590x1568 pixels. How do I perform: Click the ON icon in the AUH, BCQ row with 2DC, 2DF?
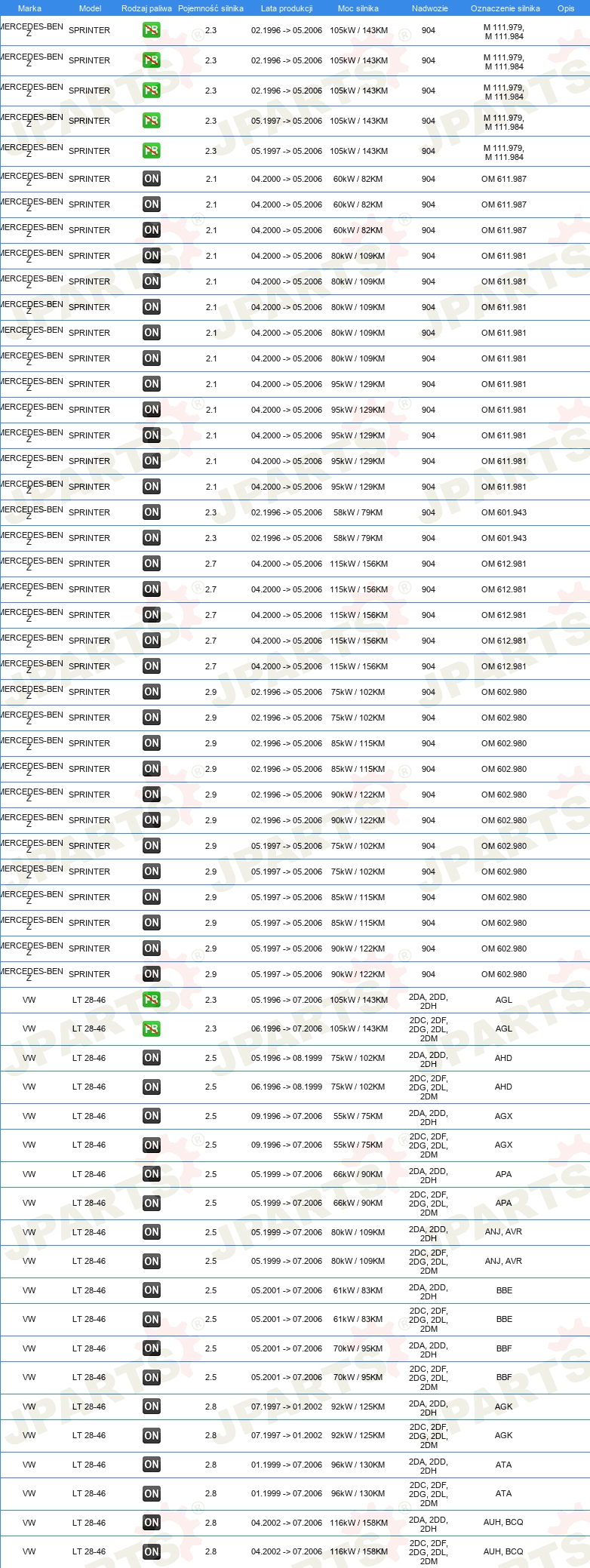pyautogui.click(x=152, y=1551)
